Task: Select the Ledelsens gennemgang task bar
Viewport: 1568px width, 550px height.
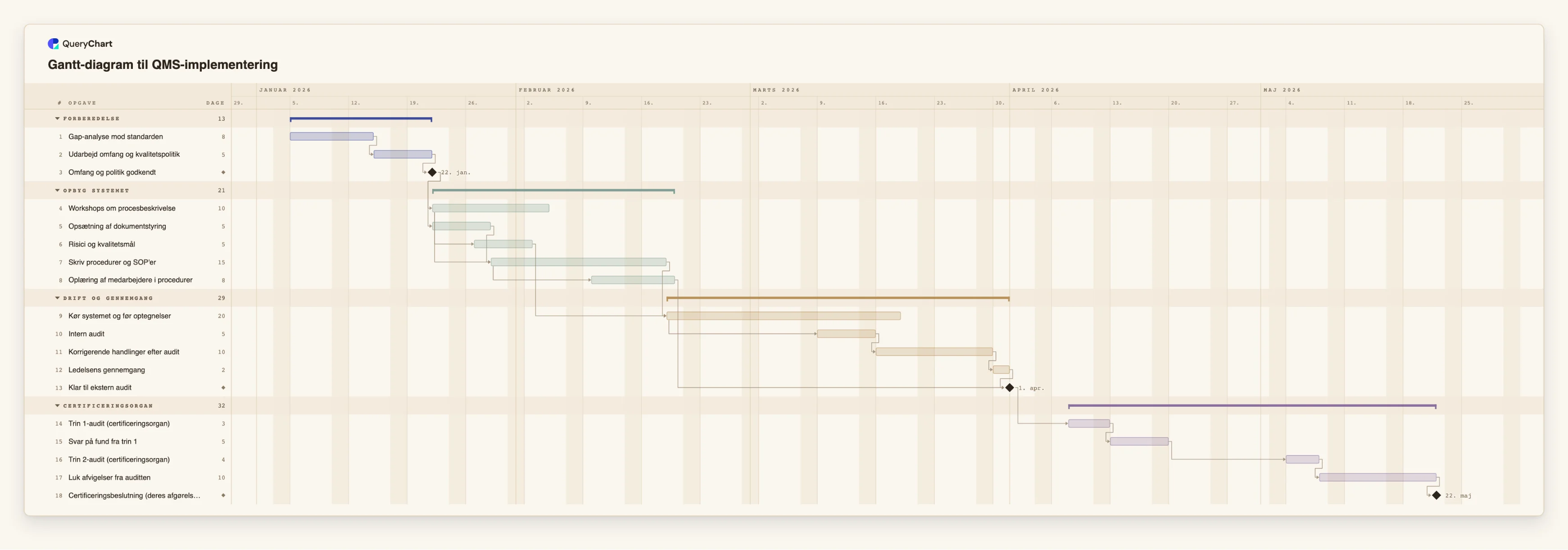Action: (1002, 370)
